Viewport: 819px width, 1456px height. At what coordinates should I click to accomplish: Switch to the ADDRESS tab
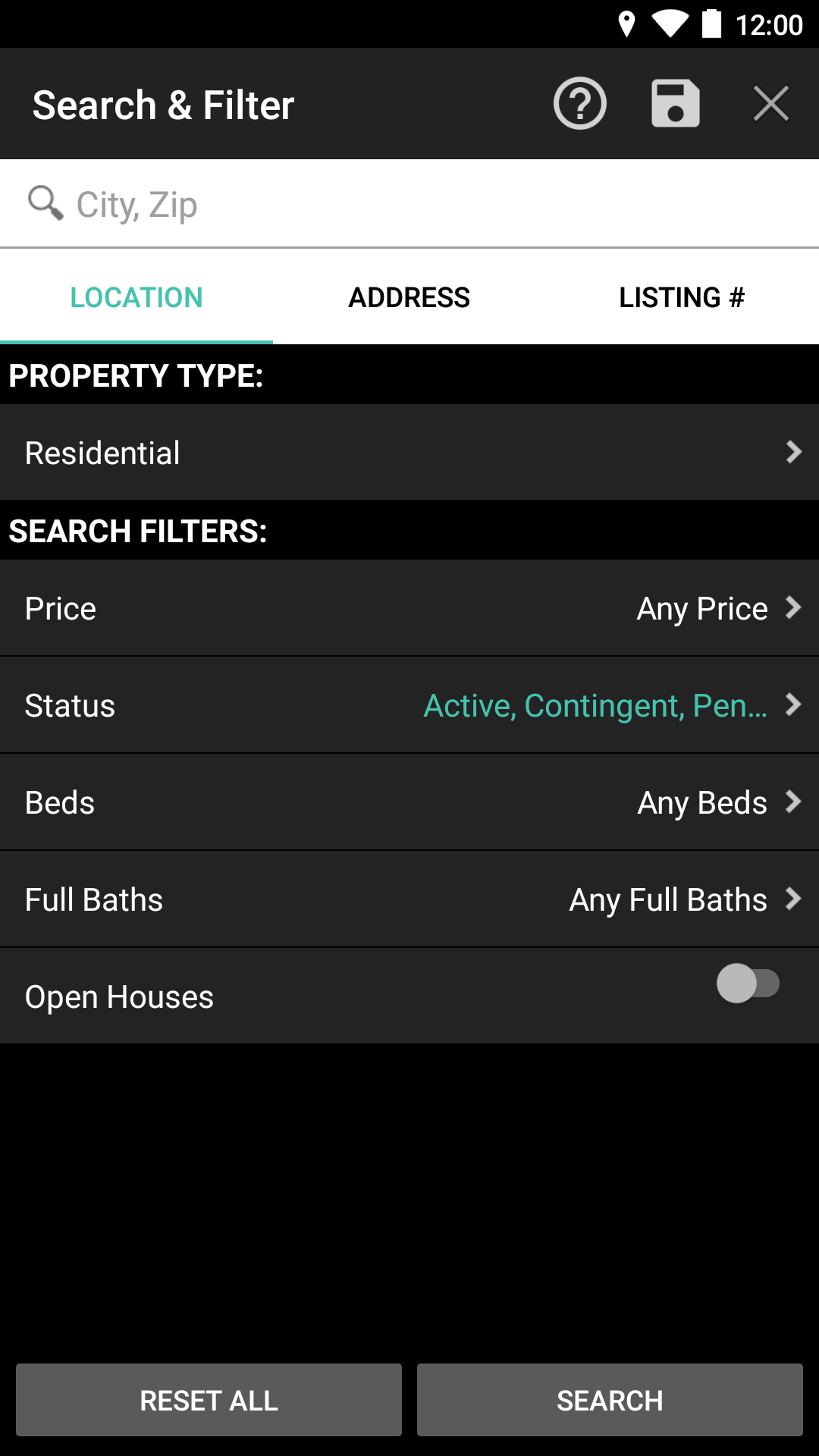pos(409,297)
